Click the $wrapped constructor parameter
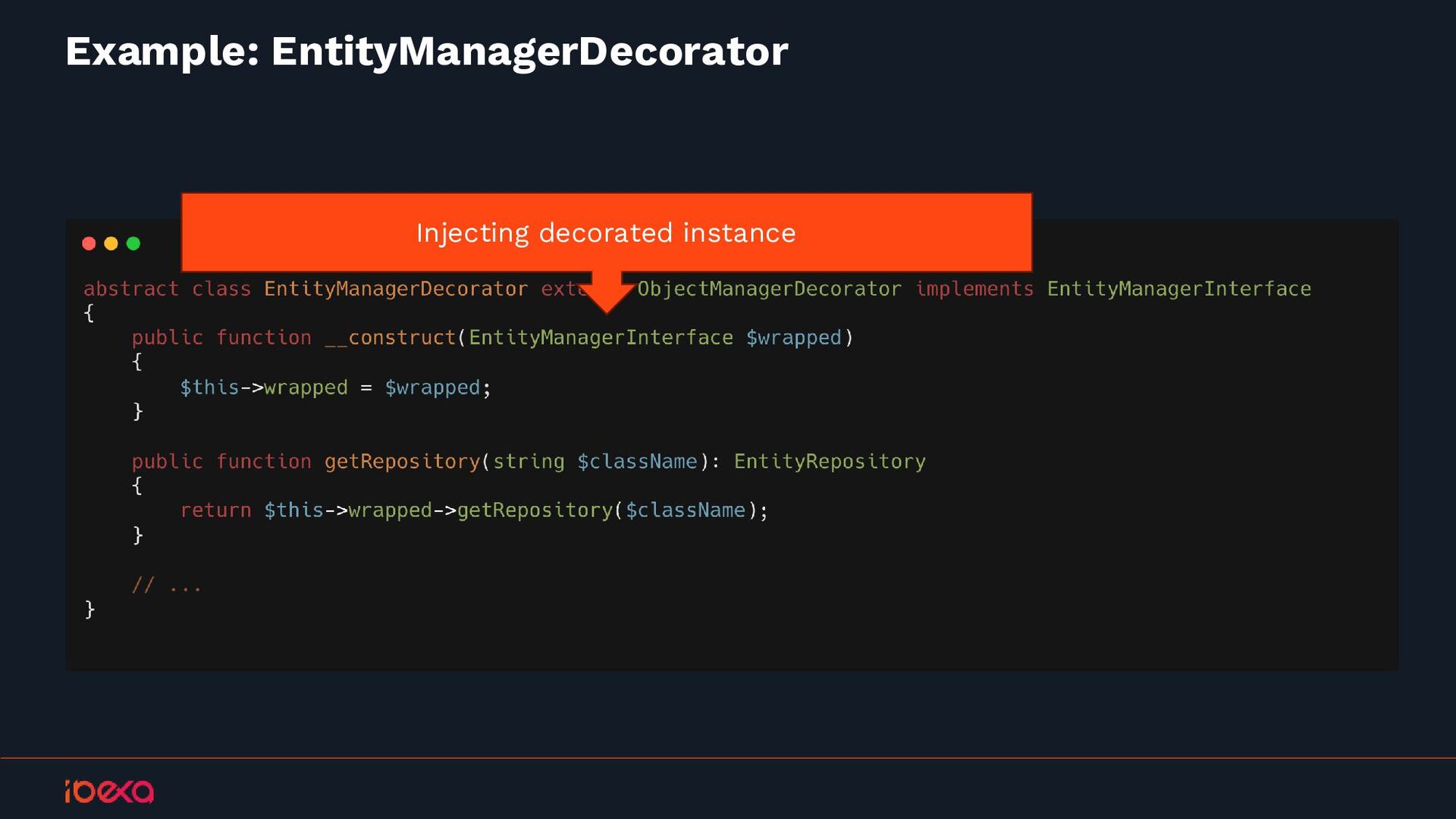The height and width of the screenshot is (819, 1456). tap(793, 337)
